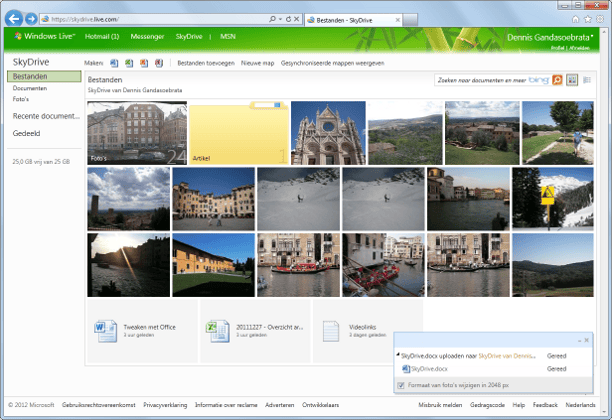Click the SkyDrive.docx file icon in upload panel

[406, 368]
